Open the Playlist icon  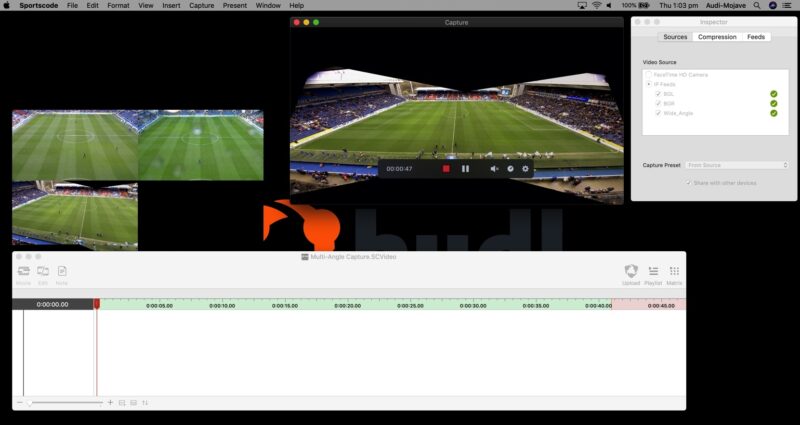653,272
